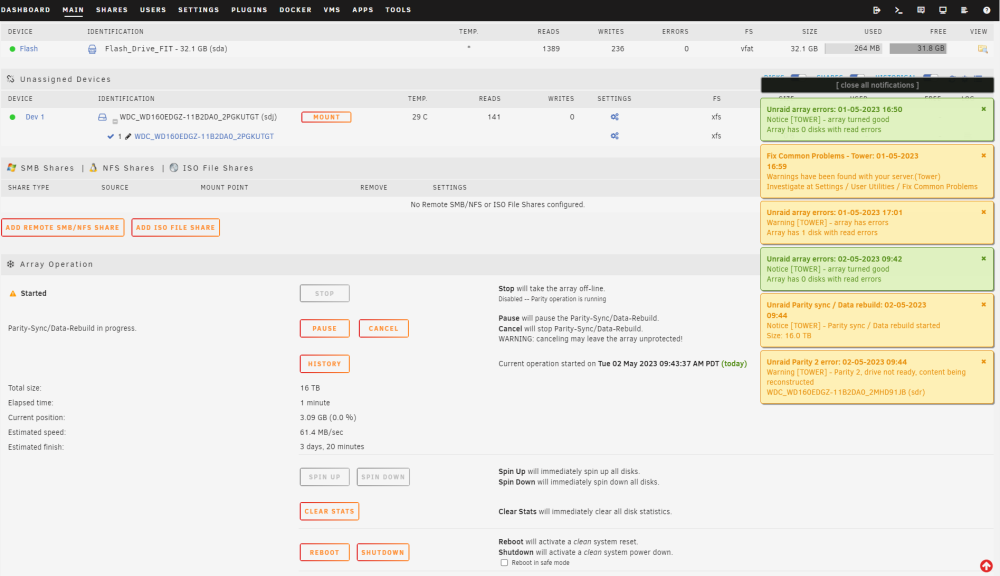This screenshot has height=576, width=1000.
Task: Click the logout icon in top bar
Action: click(877, 10)
